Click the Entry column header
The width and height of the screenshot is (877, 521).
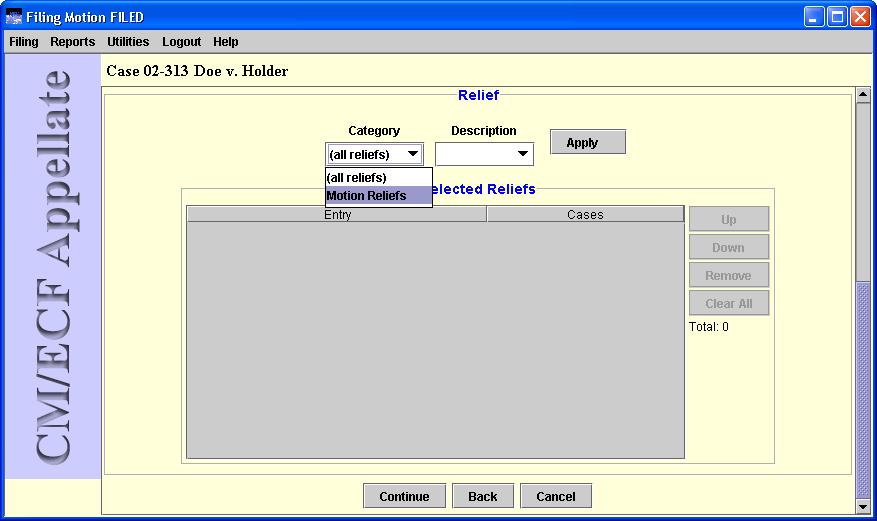[x=337, y=214]
